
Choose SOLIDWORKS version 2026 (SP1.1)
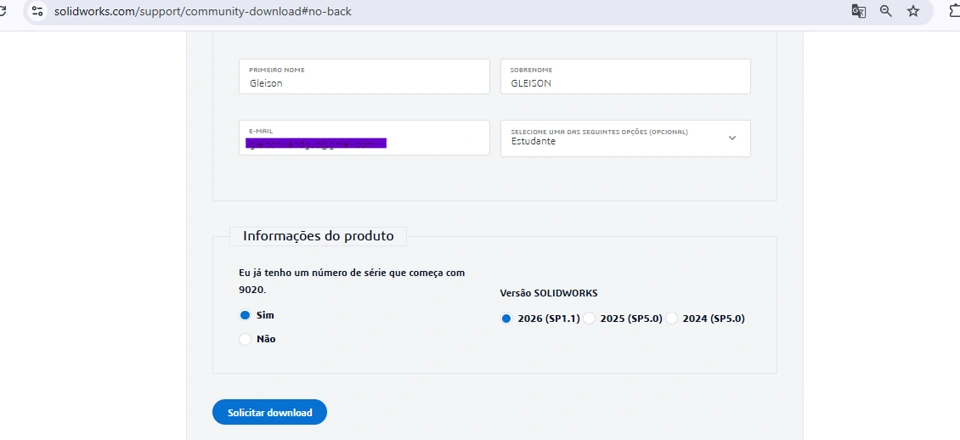506,318
